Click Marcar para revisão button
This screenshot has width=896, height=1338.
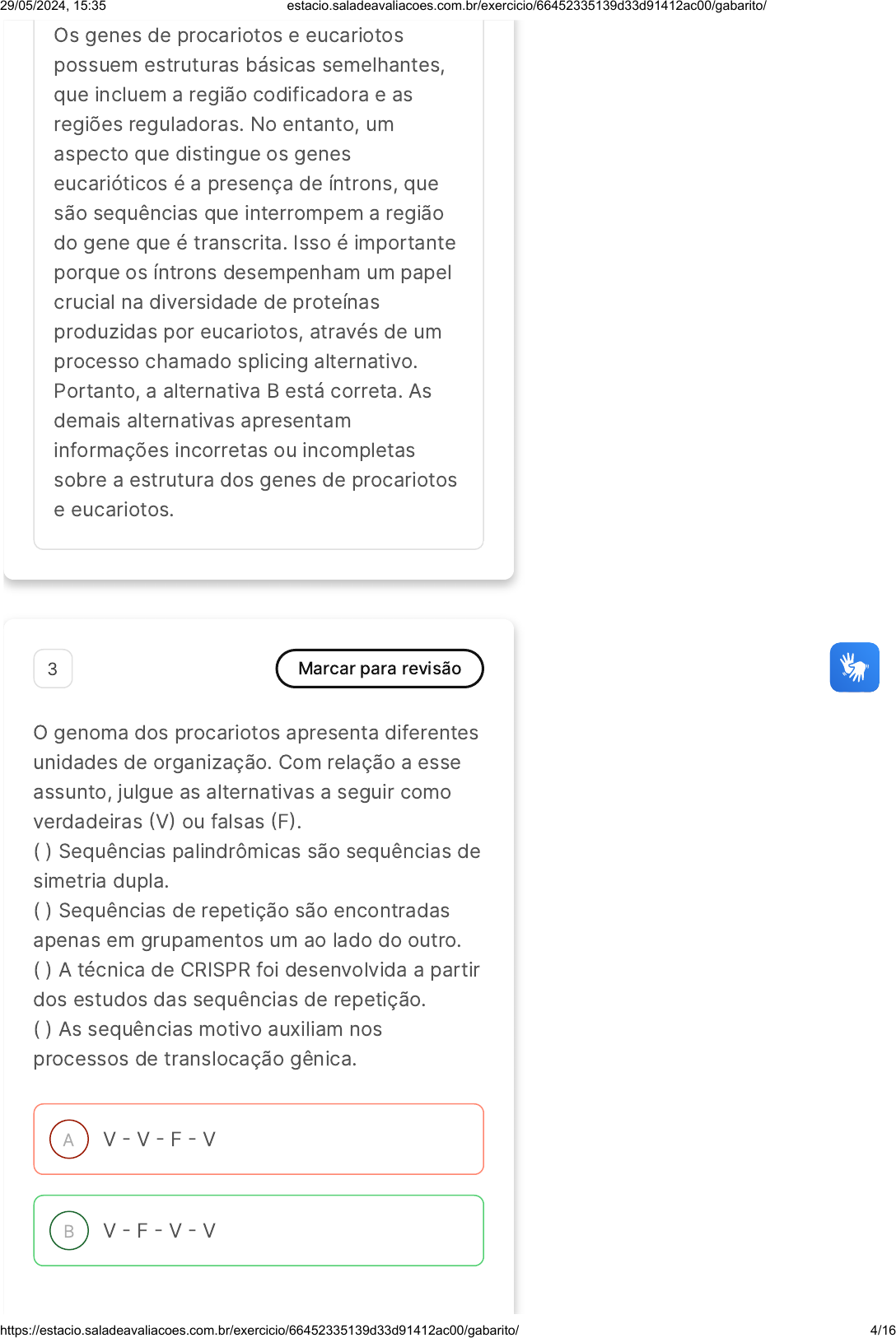click(x=380, y=668)
